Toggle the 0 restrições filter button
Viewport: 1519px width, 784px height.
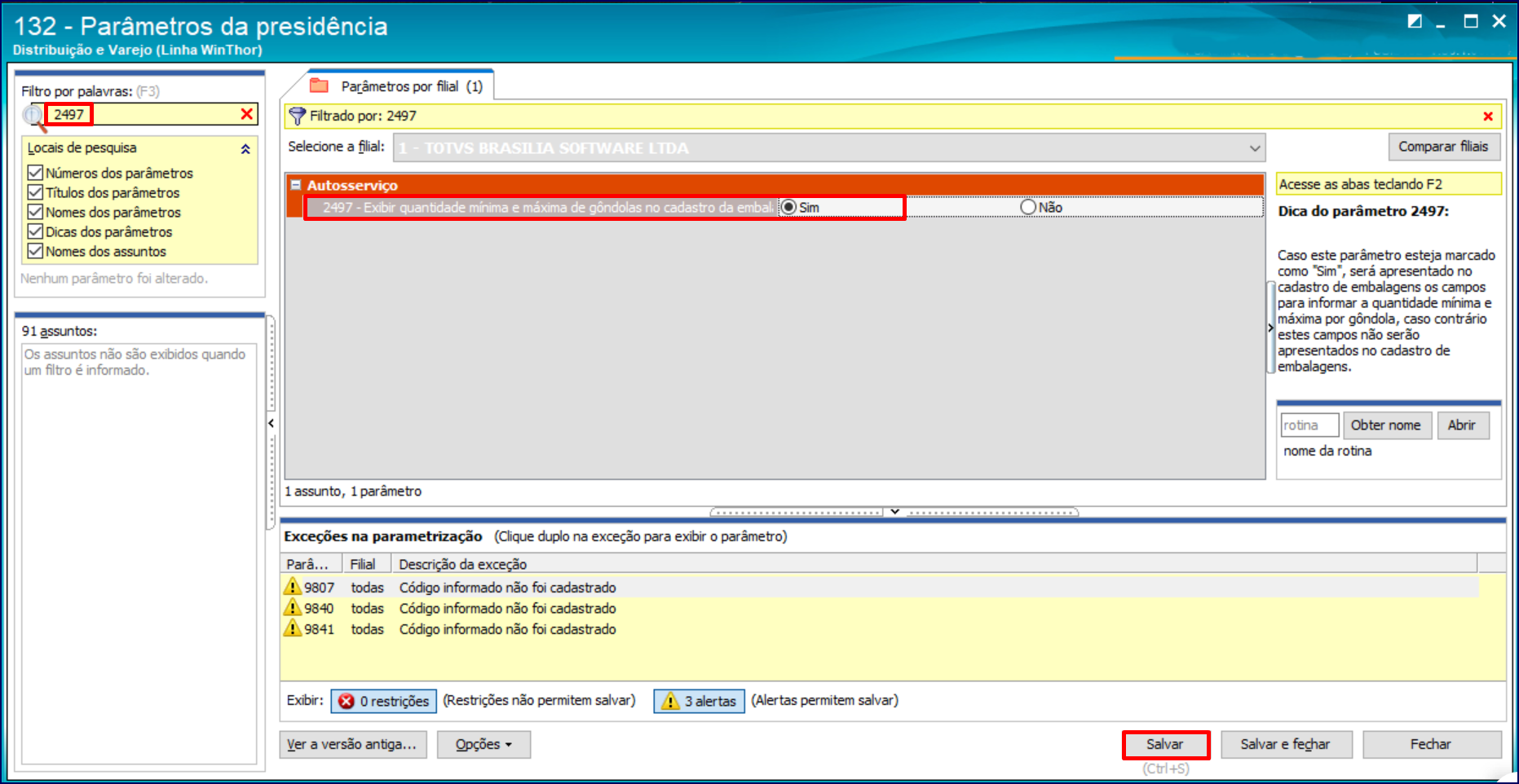(x=383, y=701)
